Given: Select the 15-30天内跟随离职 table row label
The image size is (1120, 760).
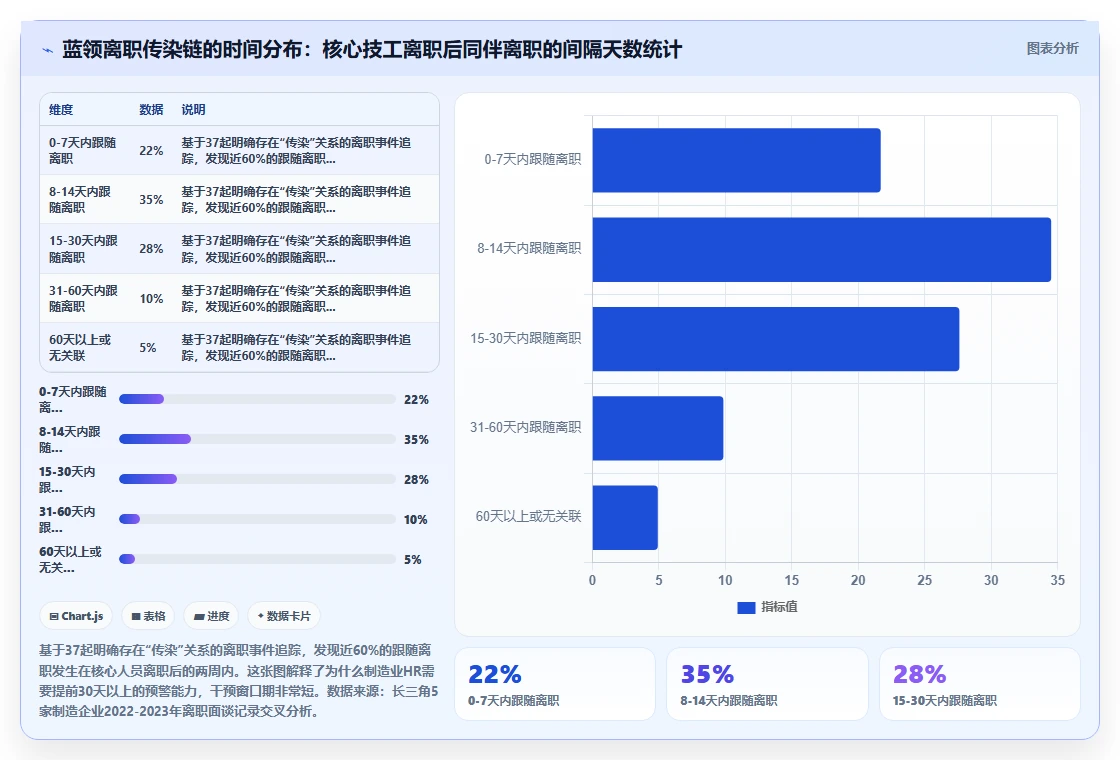Looking at the screenshot, I should coord(84,249).
